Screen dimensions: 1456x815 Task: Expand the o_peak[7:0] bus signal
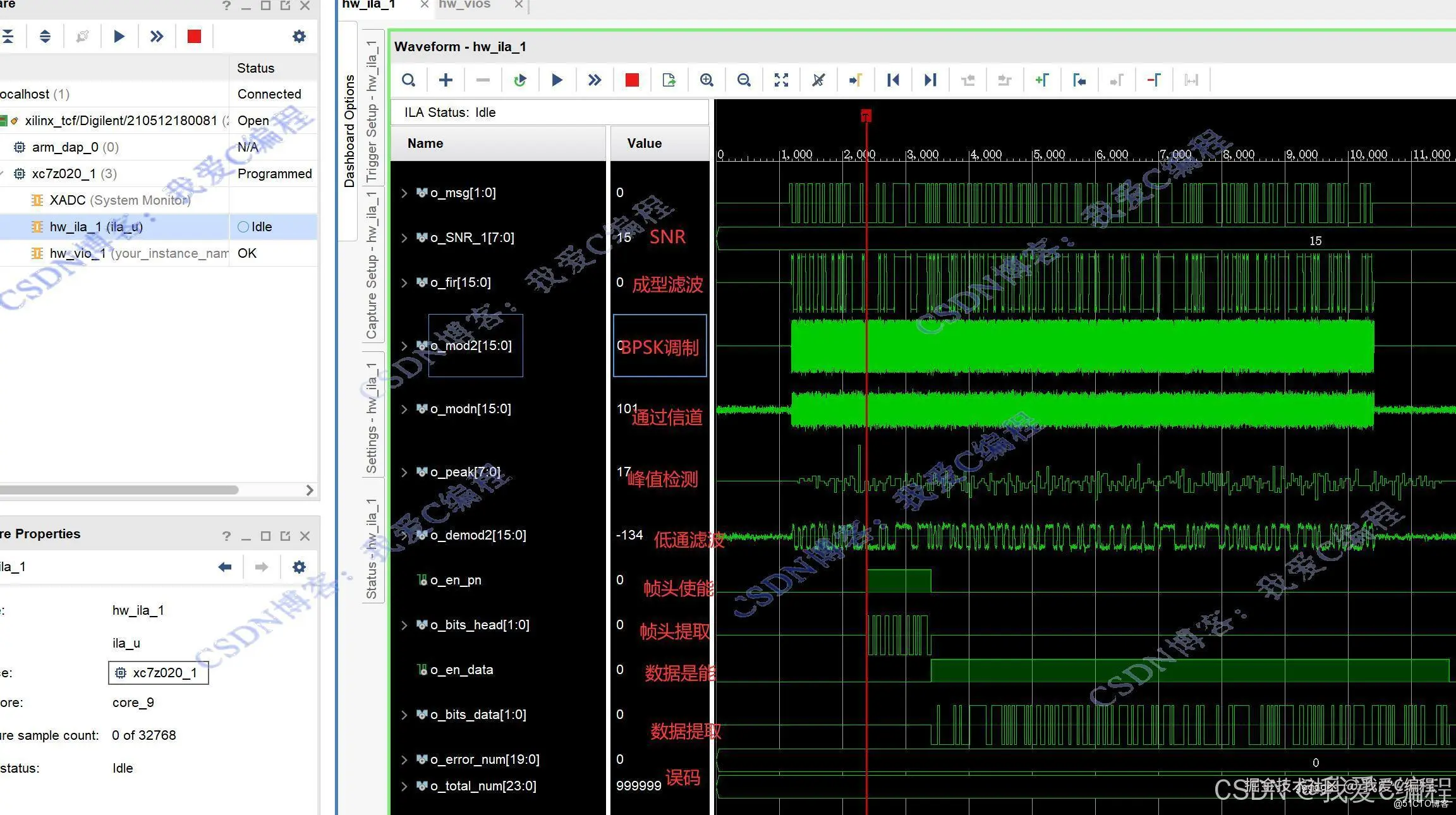[x=404, y=473]
